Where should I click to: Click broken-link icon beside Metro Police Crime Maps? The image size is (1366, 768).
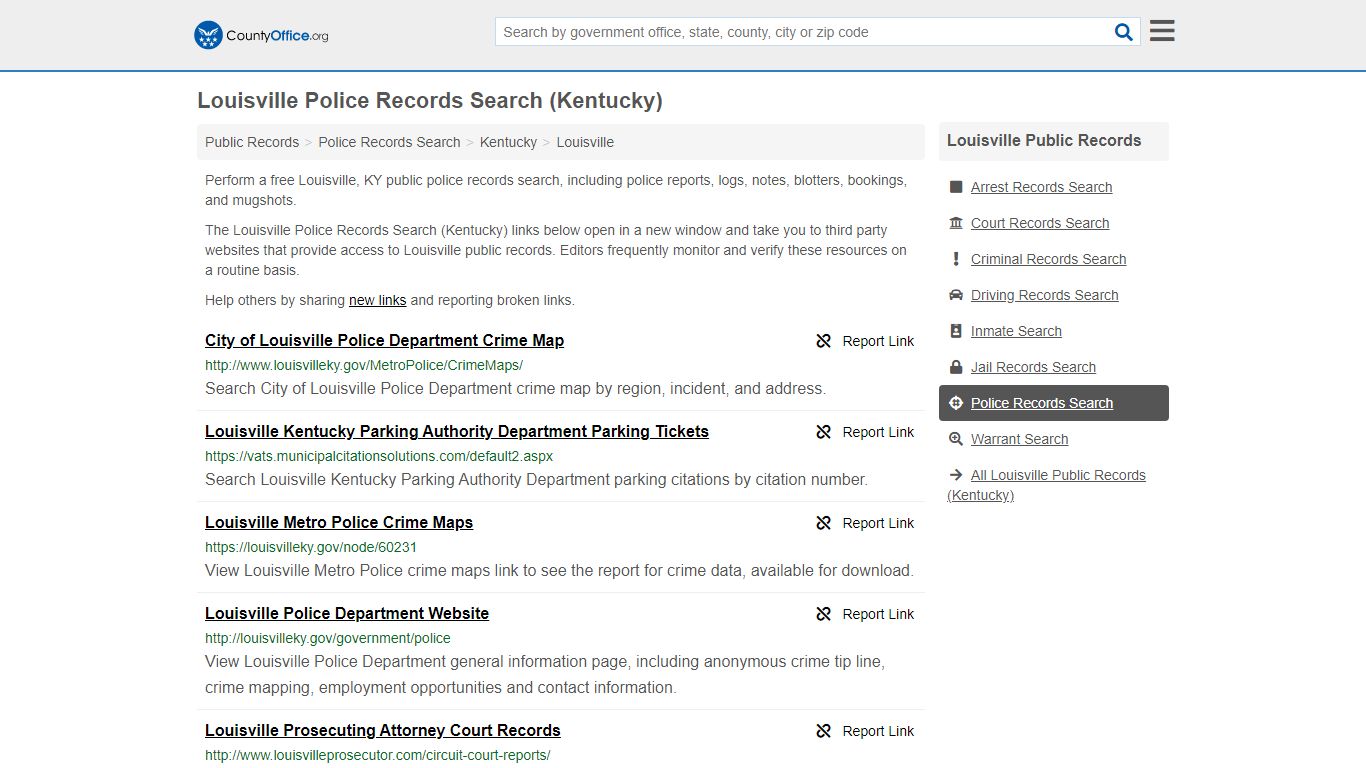(x=824, y=523)
